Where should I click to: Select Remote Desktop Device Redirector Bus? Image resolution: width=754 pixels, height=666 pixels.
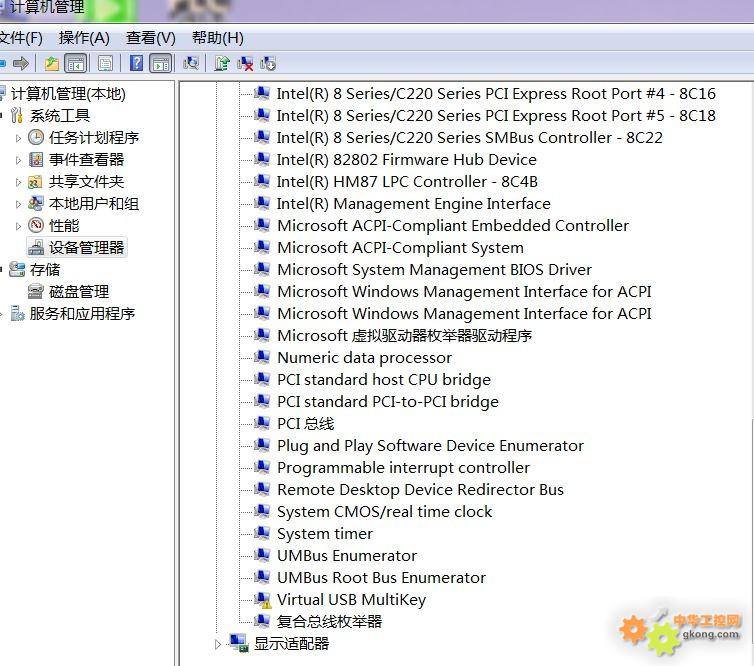[x=420, y=490]
